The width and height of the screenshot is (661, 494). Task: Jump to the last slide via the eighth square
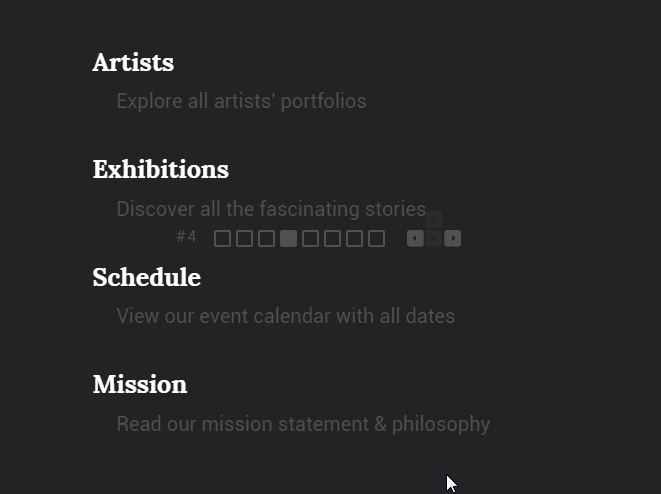pyautogui.click(x=376, y=239)
